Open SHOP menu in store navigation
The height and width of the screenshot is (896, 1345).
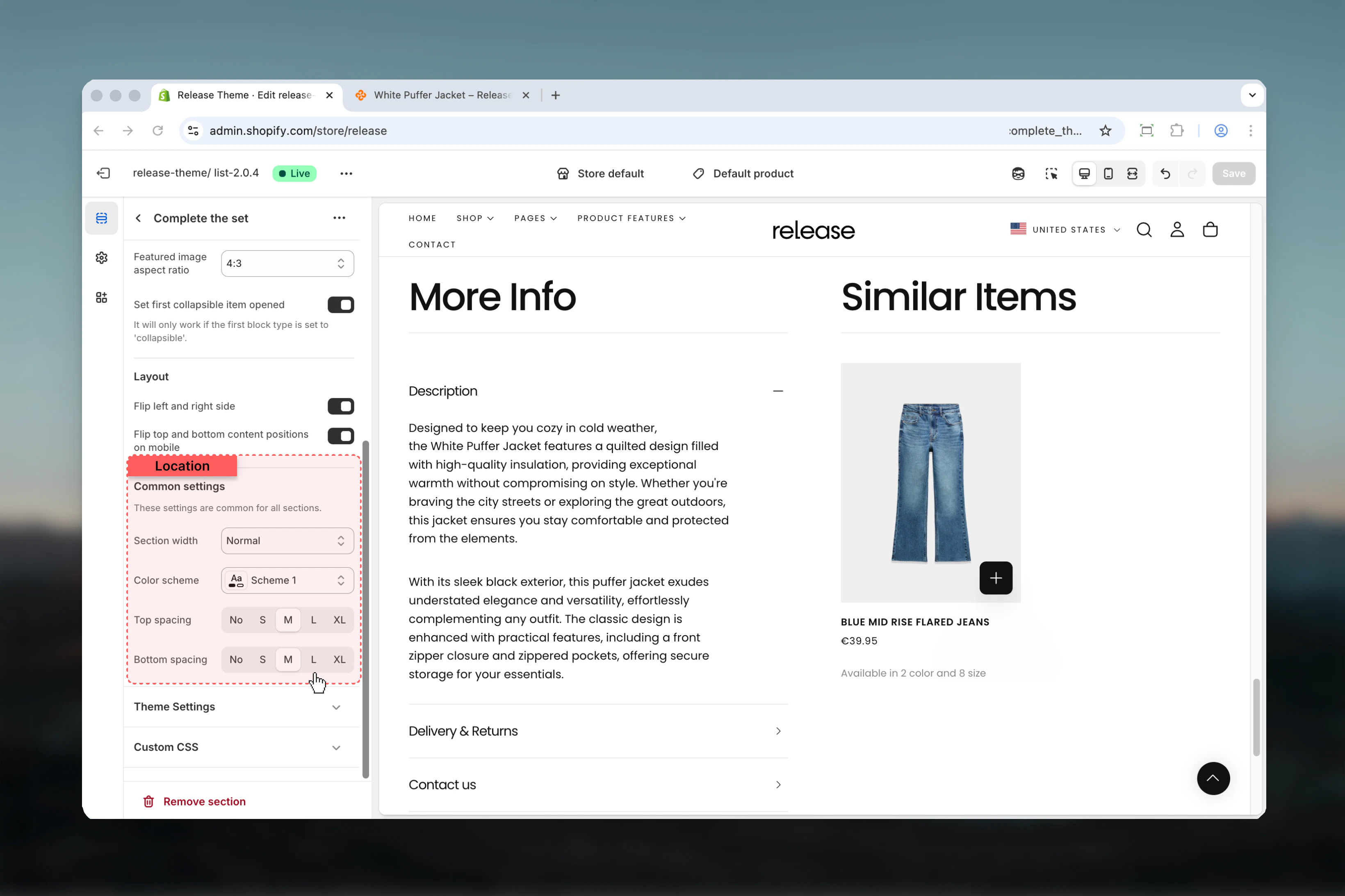tap(475, 218)
